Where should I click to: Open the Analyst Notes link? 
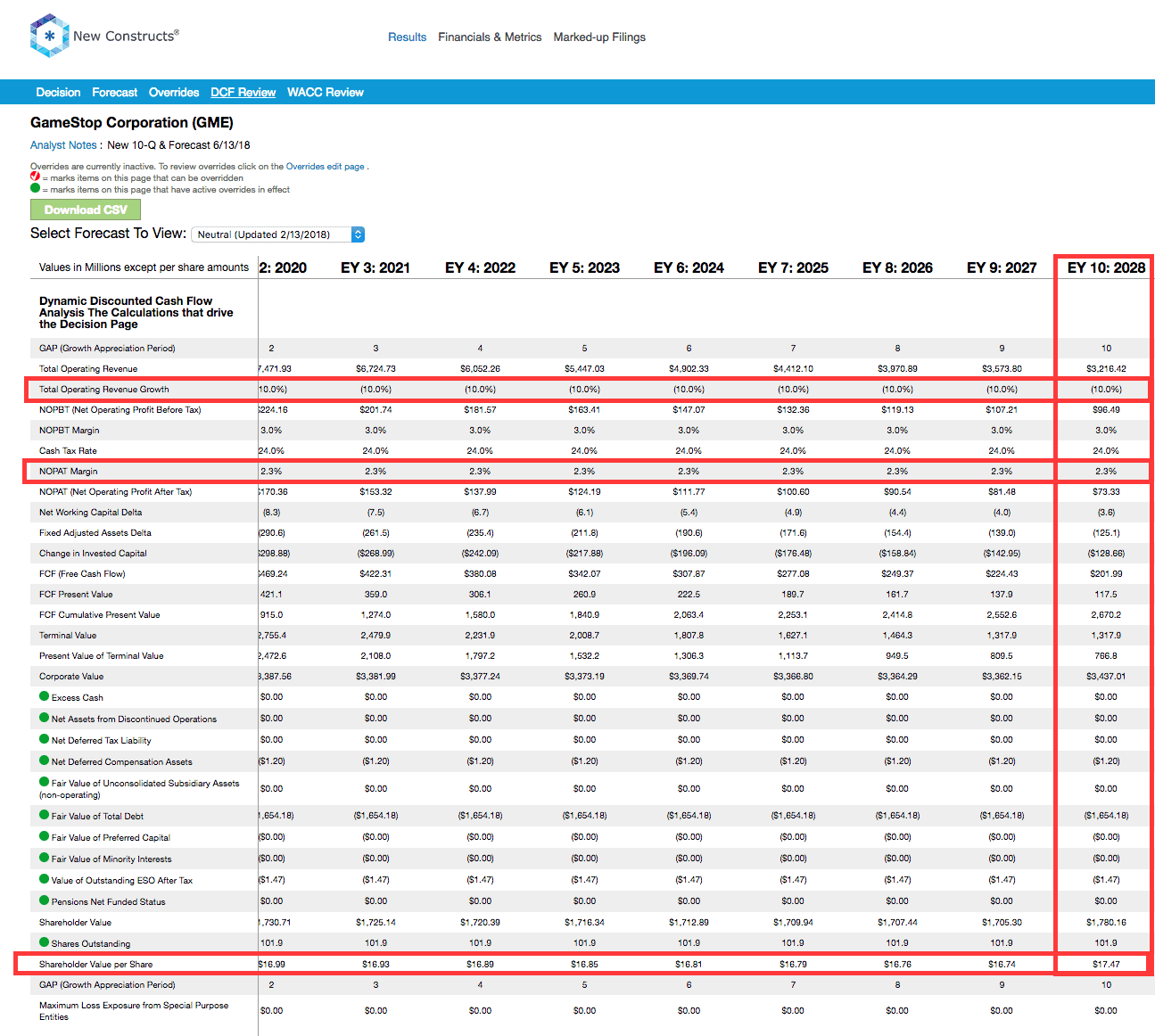[63, 145]
